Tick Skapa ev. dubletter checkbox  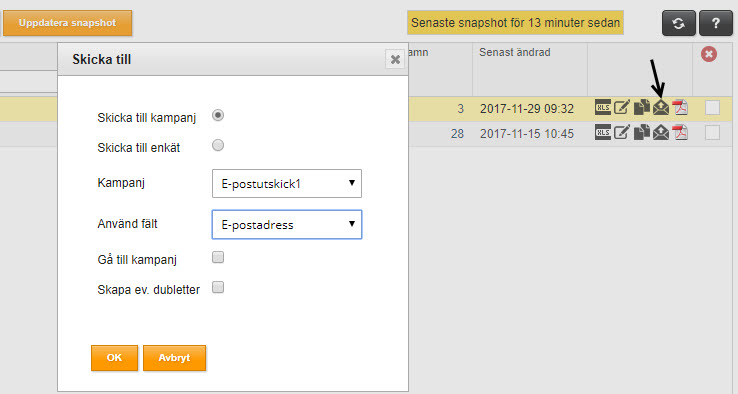coord(218,288)
